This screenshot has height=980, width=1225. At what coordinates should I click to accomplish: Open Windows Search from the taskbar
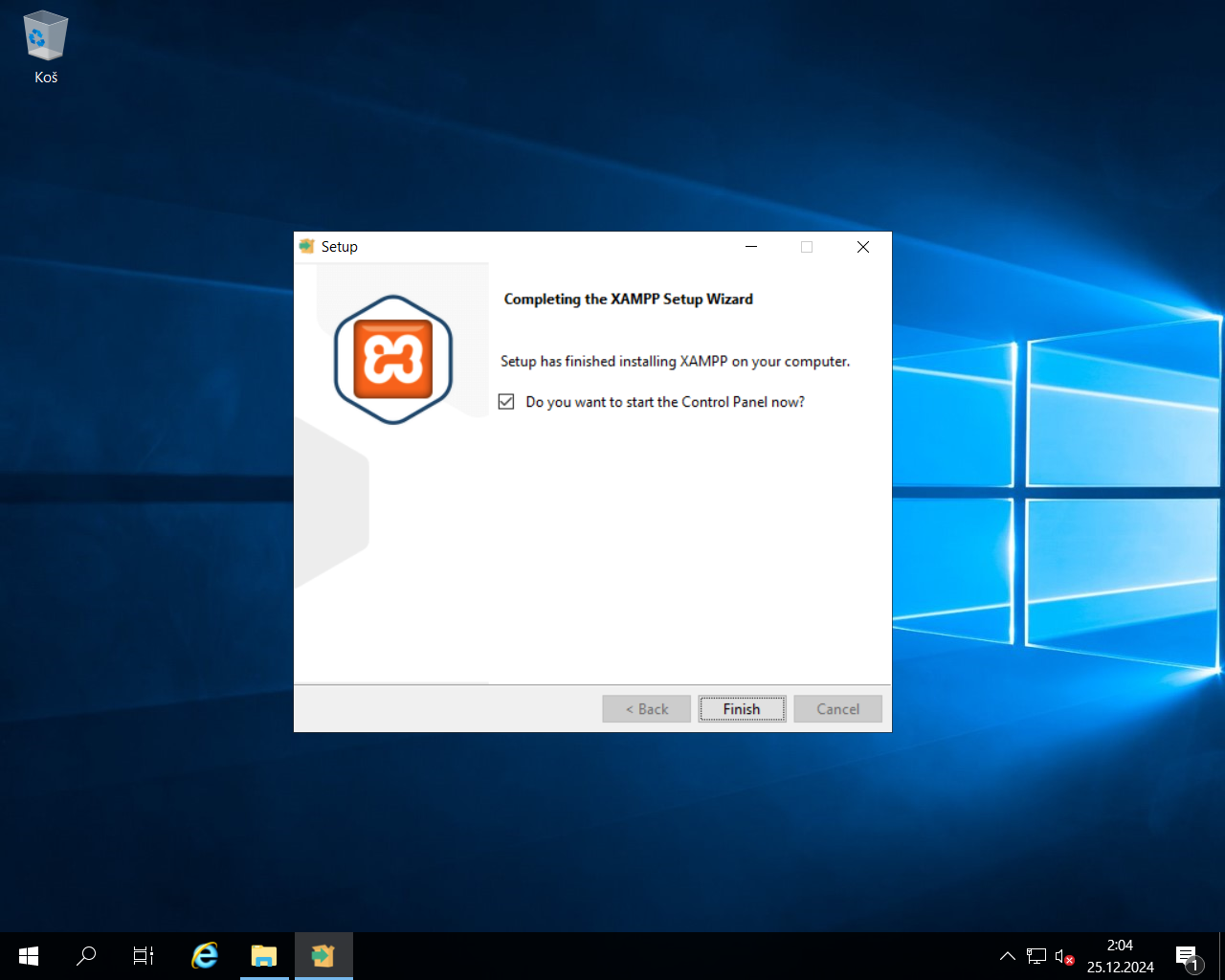[86, 955]
